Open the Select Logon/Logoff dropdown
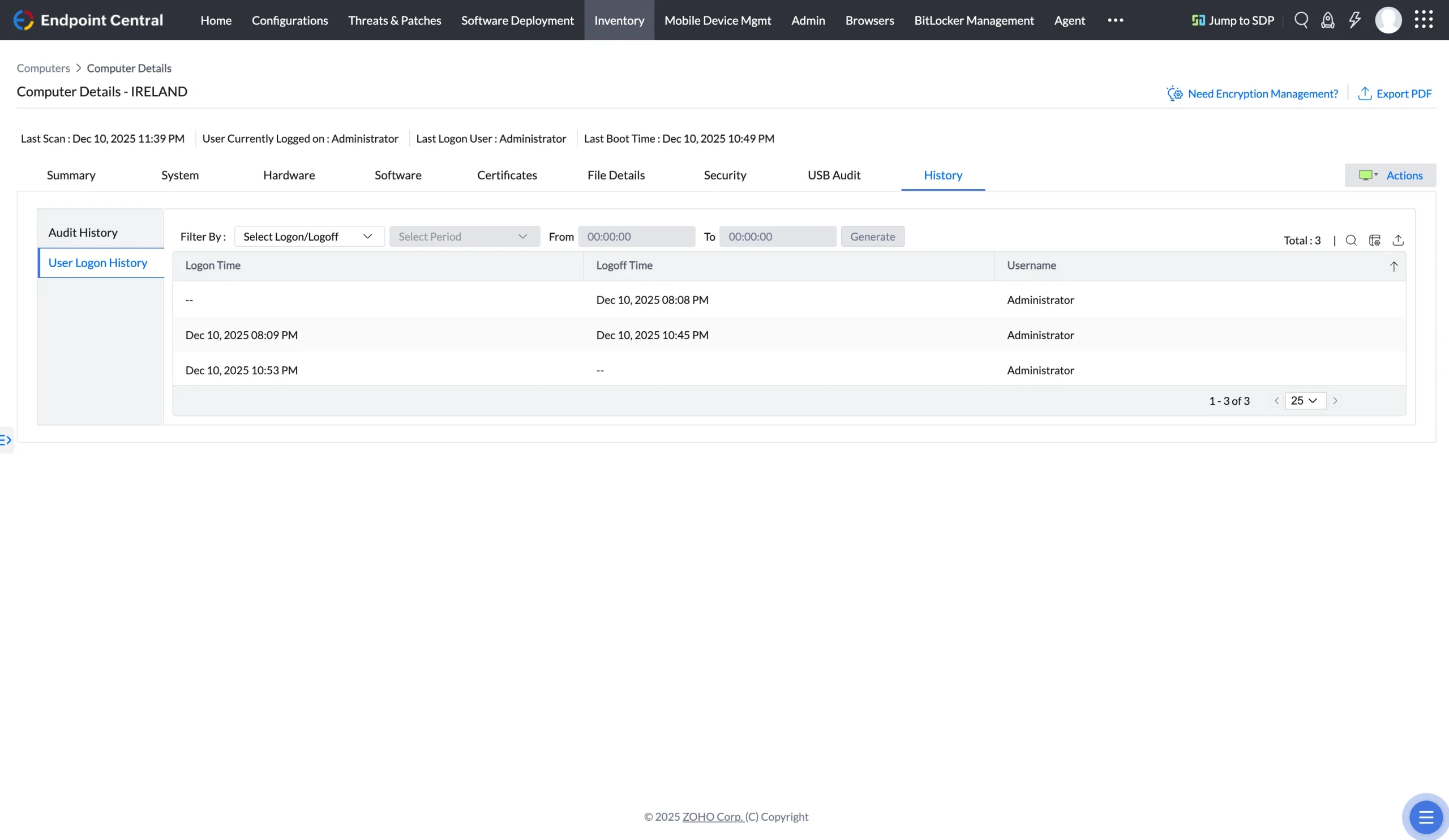This screenshot has height=840, width=1449. [310, 236]
